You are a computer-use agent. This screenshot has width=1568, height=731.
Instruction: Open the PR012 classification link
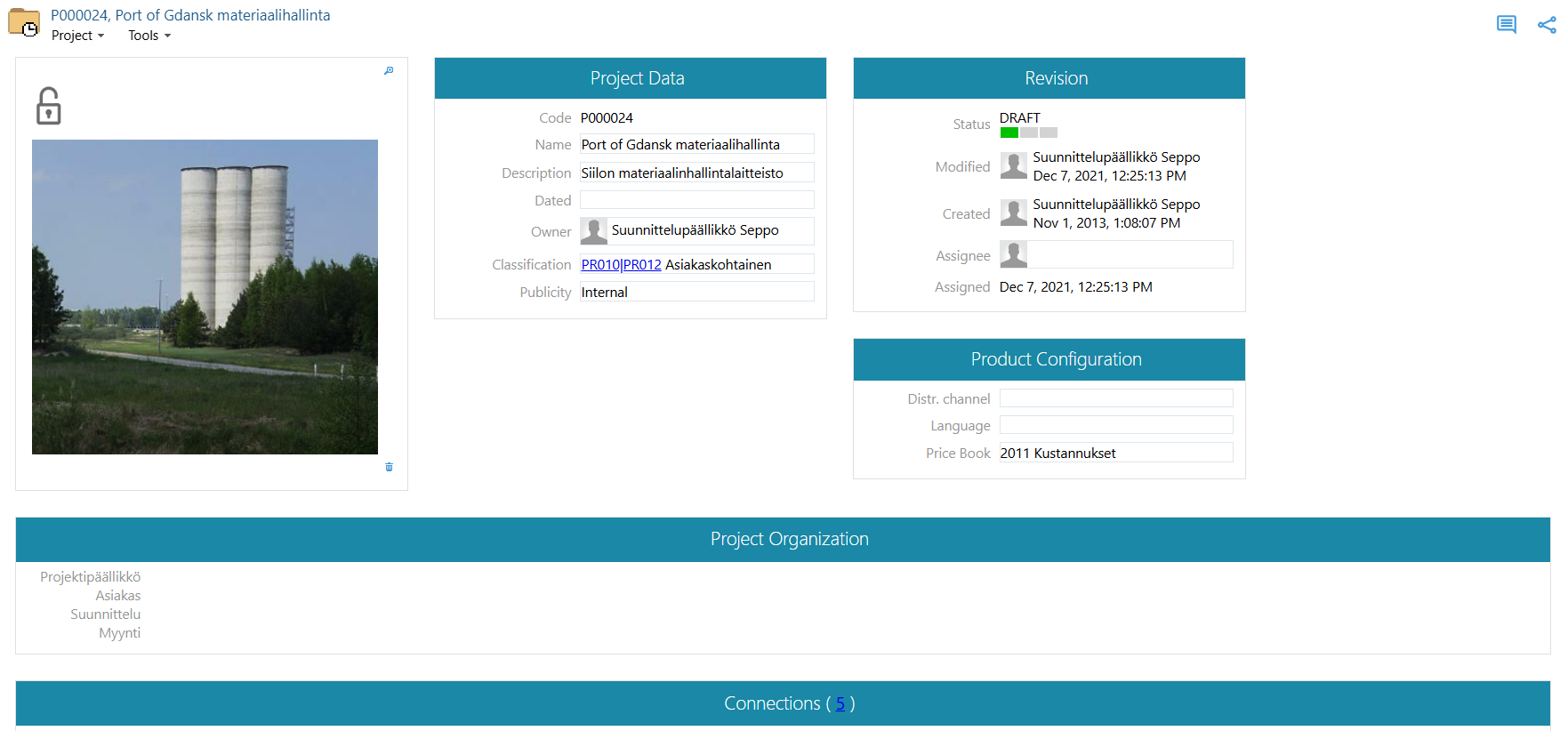click(642, 265)
